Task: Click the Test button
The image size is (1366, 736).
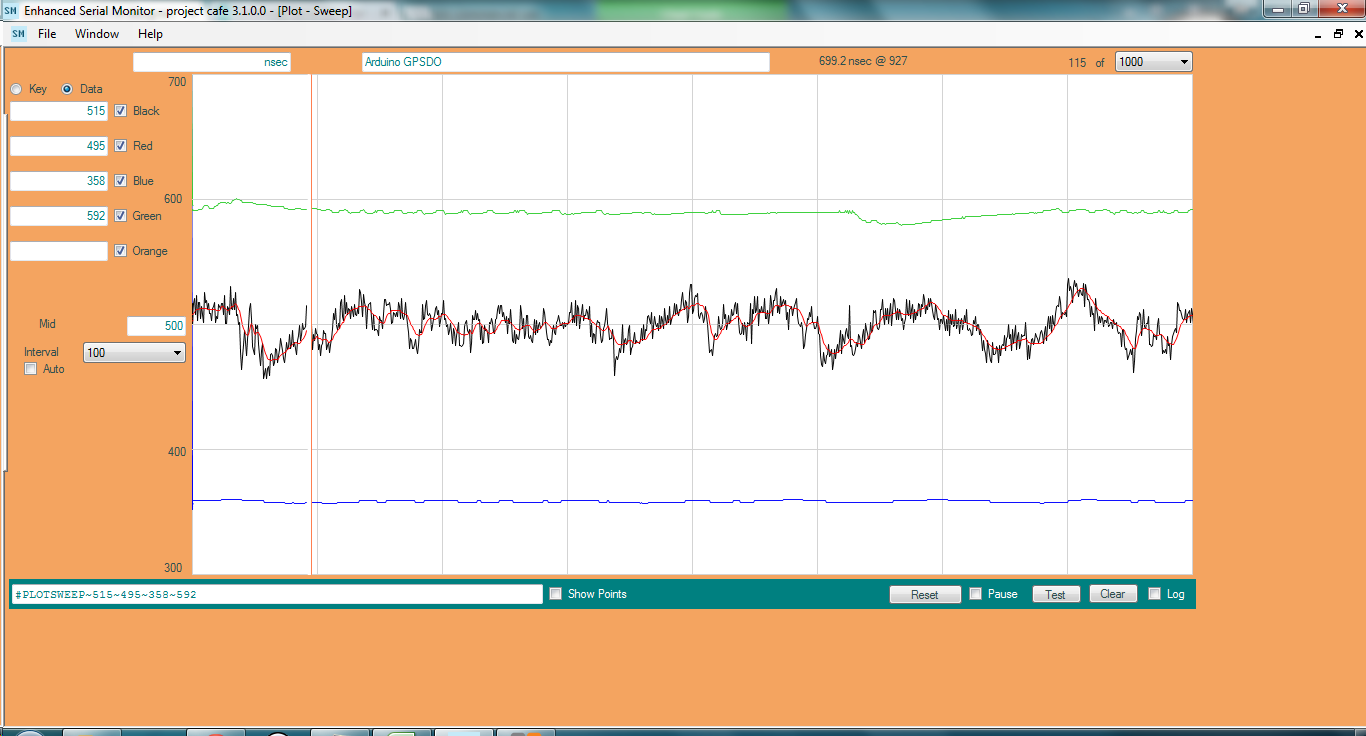Action: tap(1056, 594)
